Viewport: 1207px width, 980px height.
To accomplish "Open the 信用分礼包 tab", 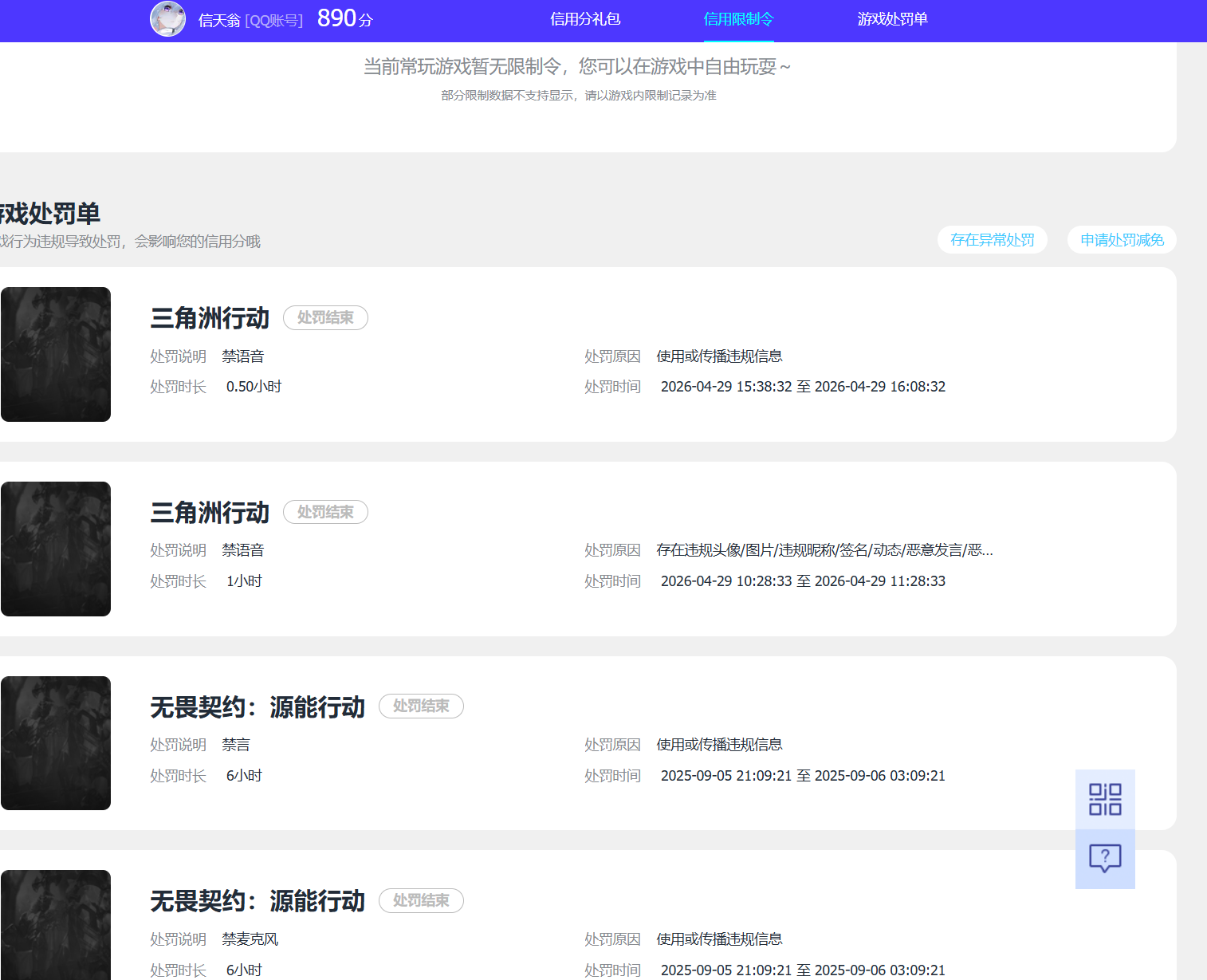I will [585, 19].
